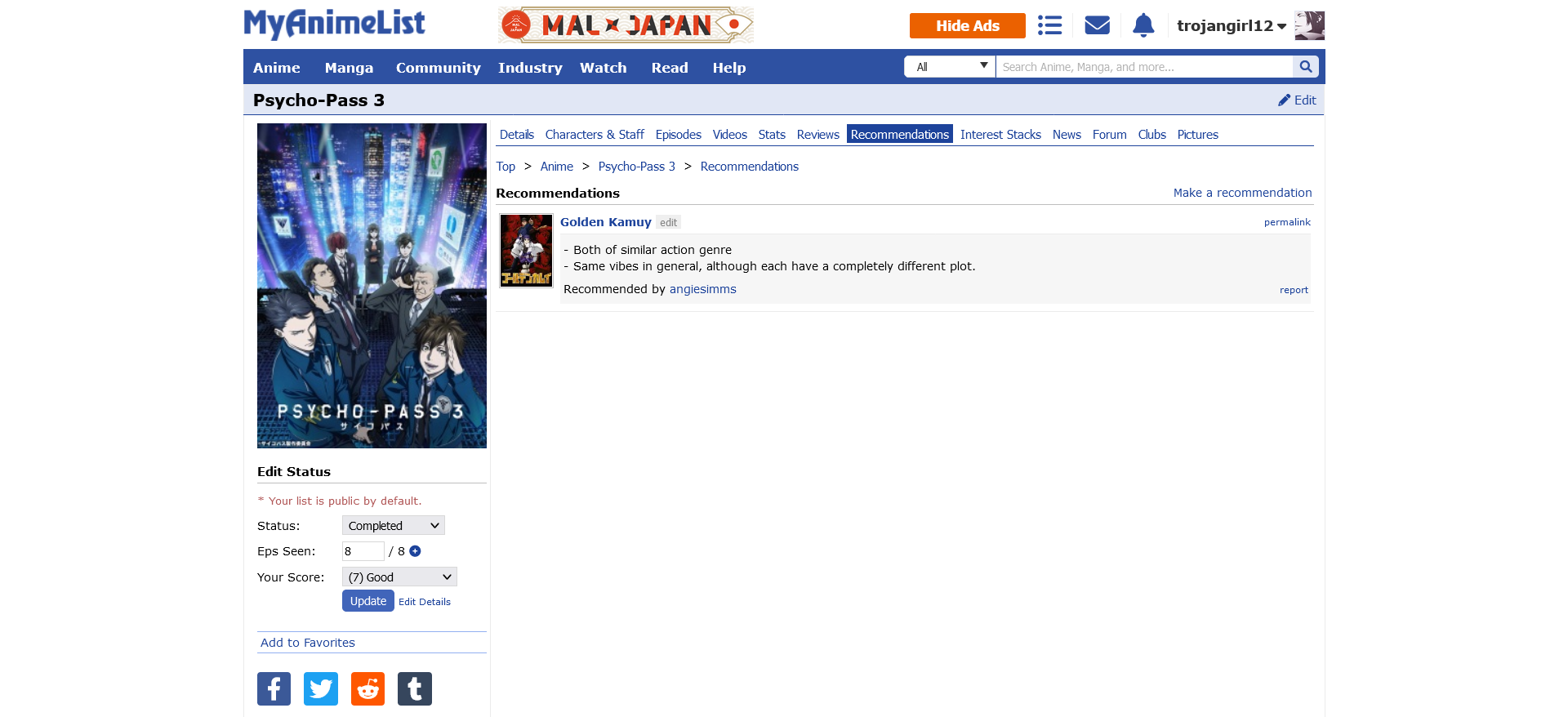Click the trojangirl12 profile avatar
Viewport: 1568px width, 717px height.
point(1309,25)
